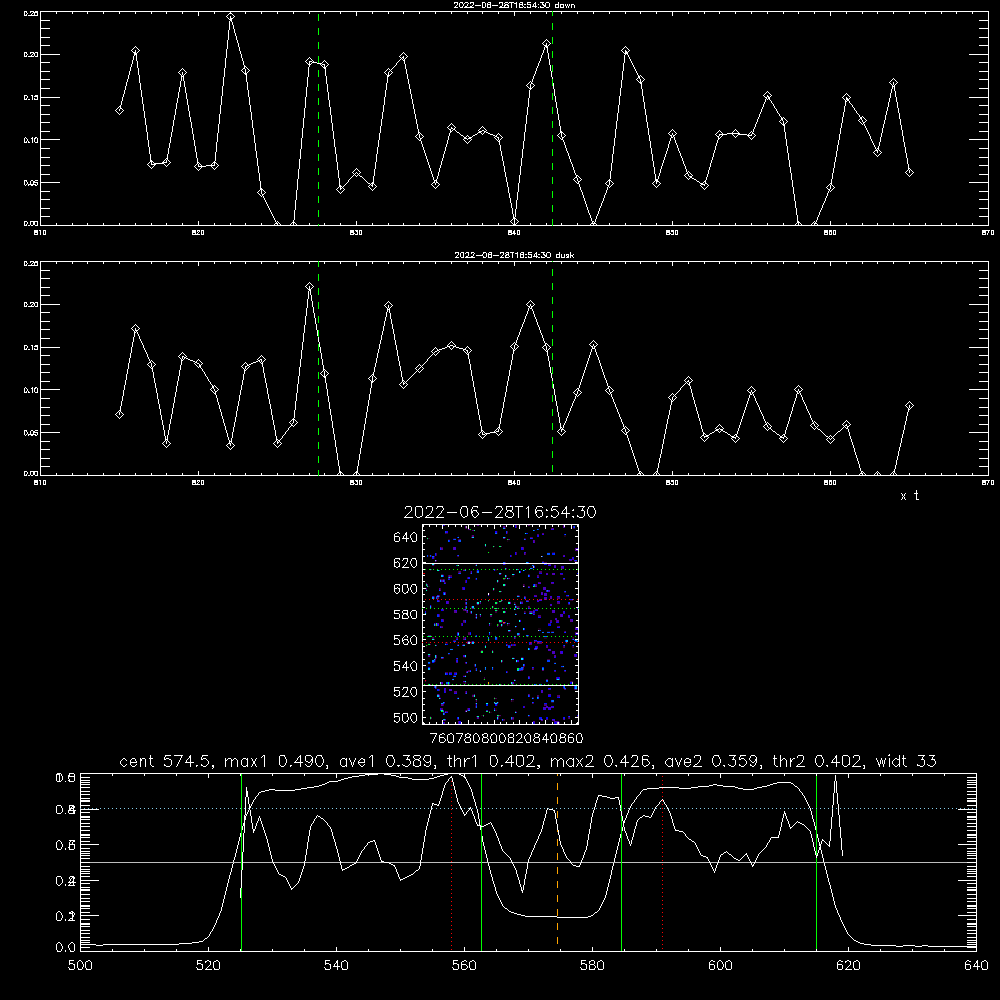The width and height of the screenshot is (1000, 1000).
Task: Select the "widt 33" value
Action: point(906,761)
